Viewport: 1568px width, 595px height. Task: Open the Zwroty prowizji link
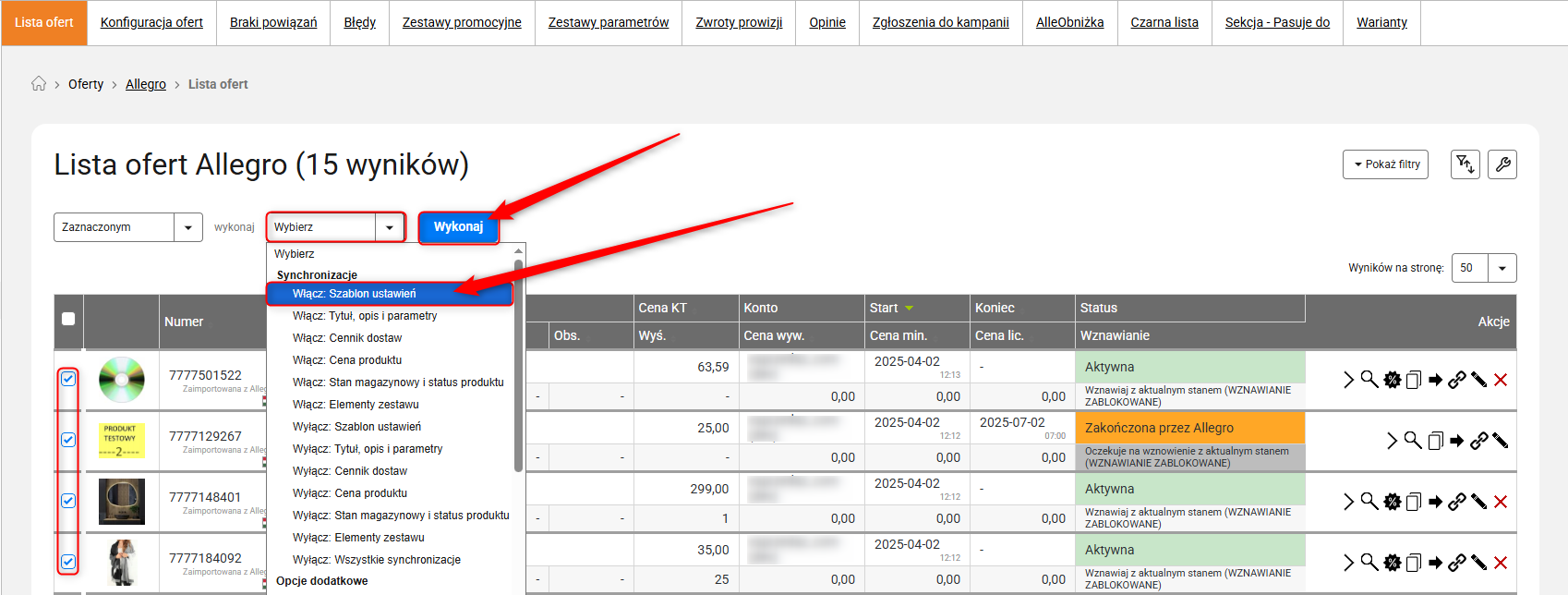click(739, 22)
